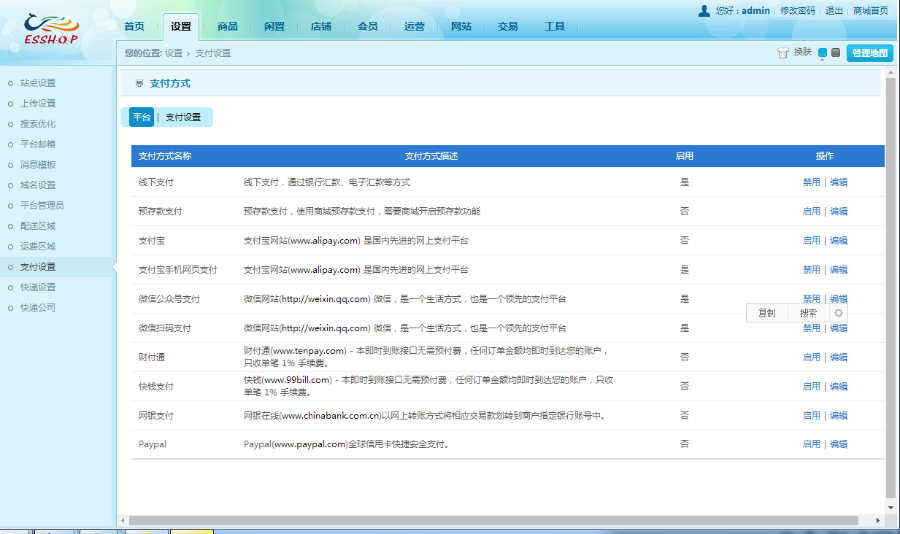Disable the 线下支付 payment method
Viewport: 900px width, 534px height.
coord(810,182)
